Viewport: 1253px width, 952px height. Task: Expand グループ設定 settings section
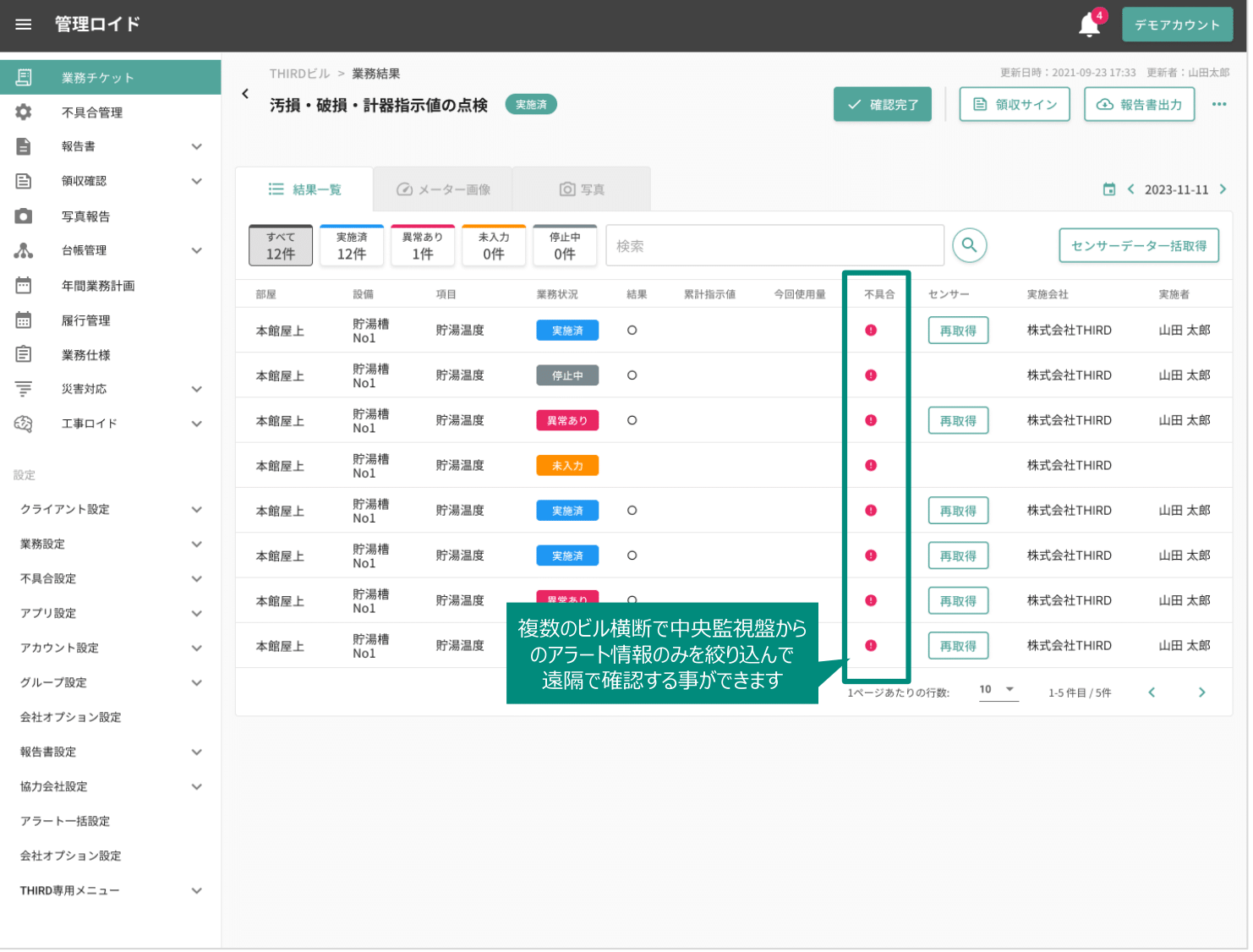click(197, 682)
